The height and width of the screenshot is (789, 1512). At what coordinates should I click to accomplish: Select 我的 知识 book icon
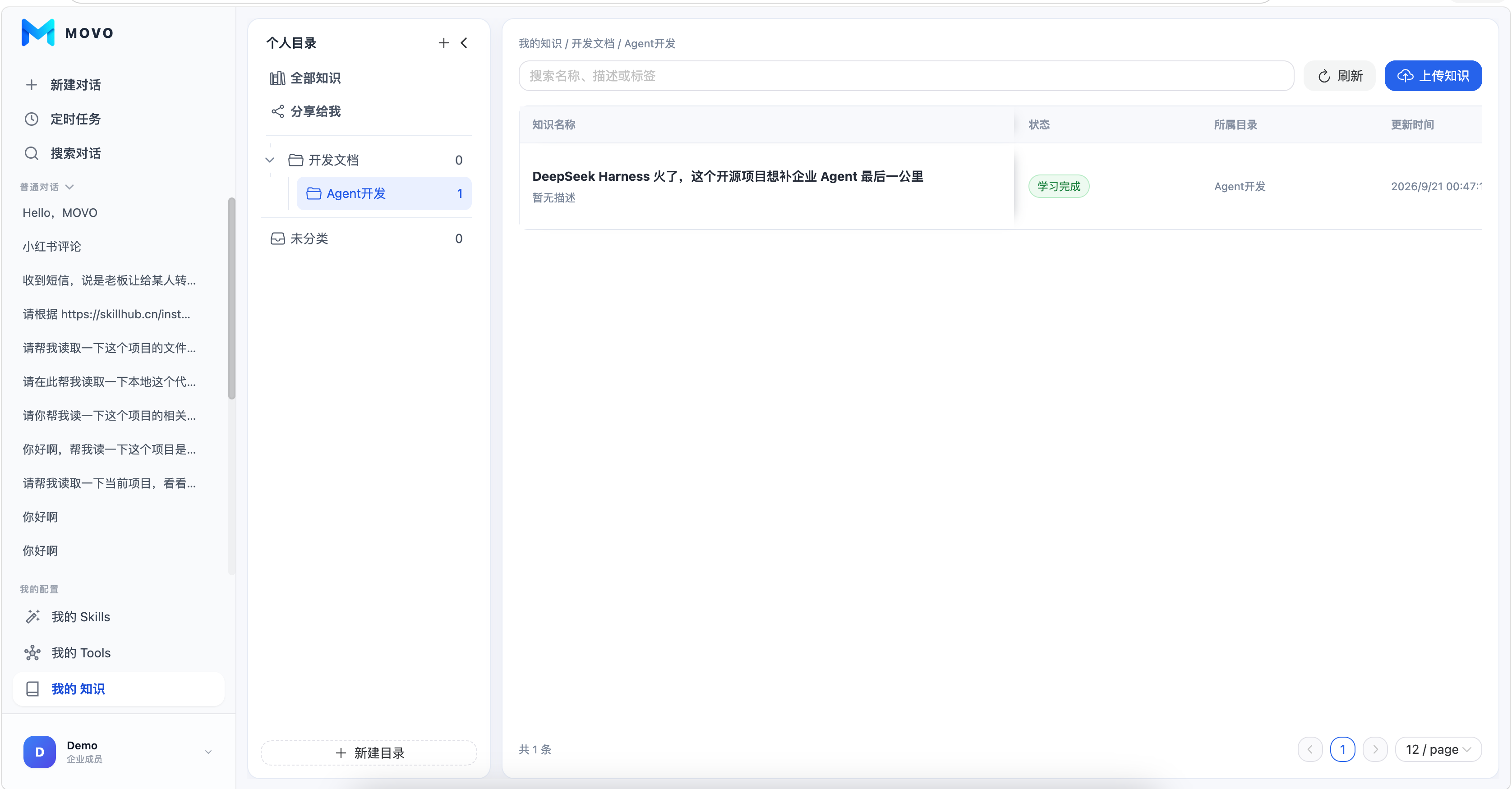click(x=32, y=689)
